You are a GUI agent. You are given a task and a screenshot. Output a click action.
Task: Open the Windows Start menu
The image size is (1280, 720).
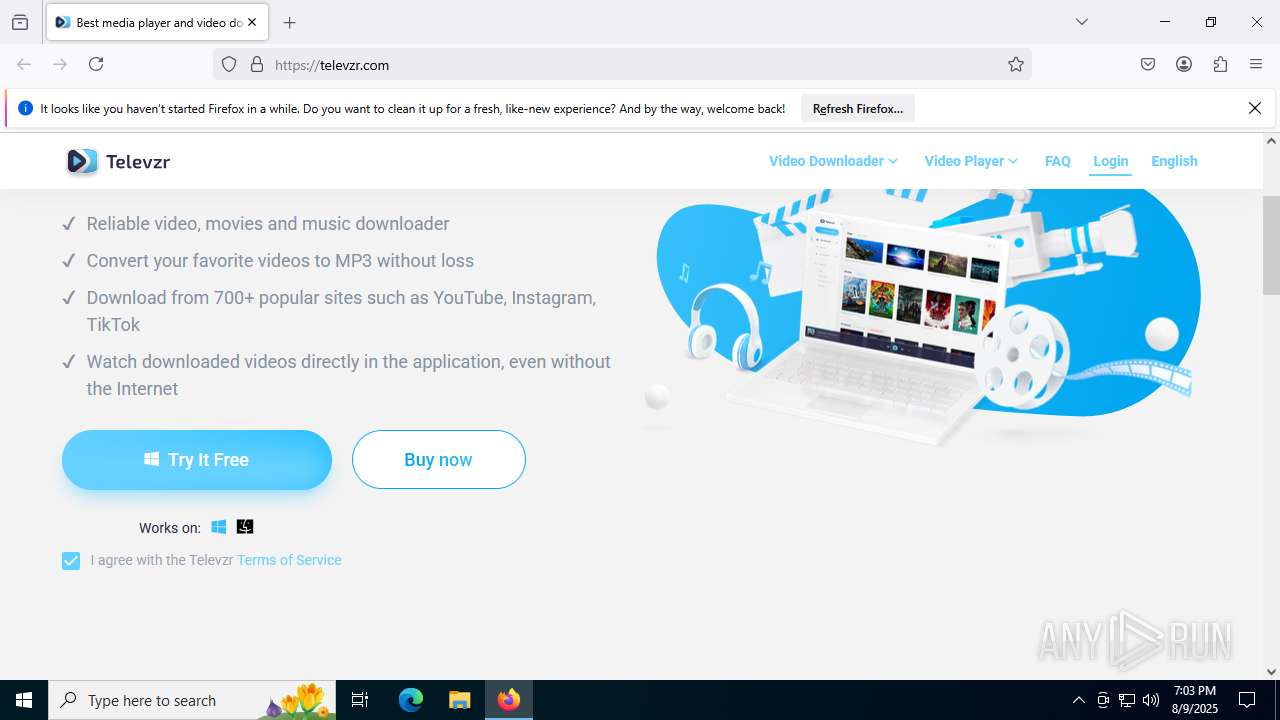[x=24, y=700]
